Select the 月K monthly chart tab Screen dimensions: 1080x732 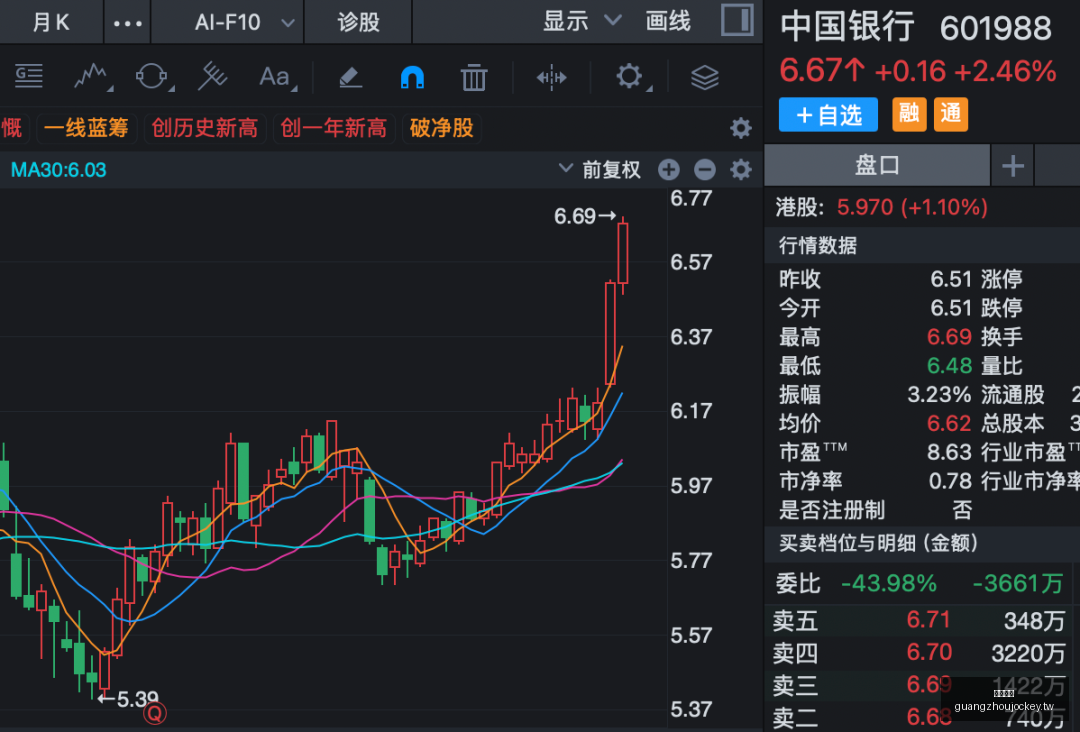(51, 23)
